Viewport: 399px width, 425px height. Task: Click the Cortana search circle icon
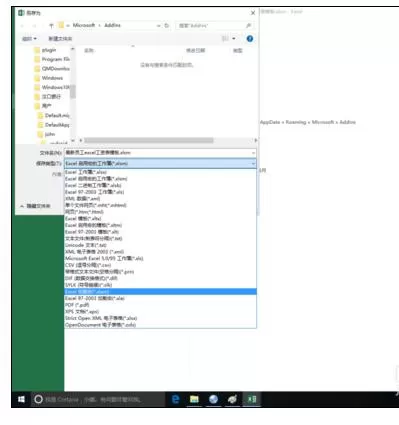pos(38,399)
